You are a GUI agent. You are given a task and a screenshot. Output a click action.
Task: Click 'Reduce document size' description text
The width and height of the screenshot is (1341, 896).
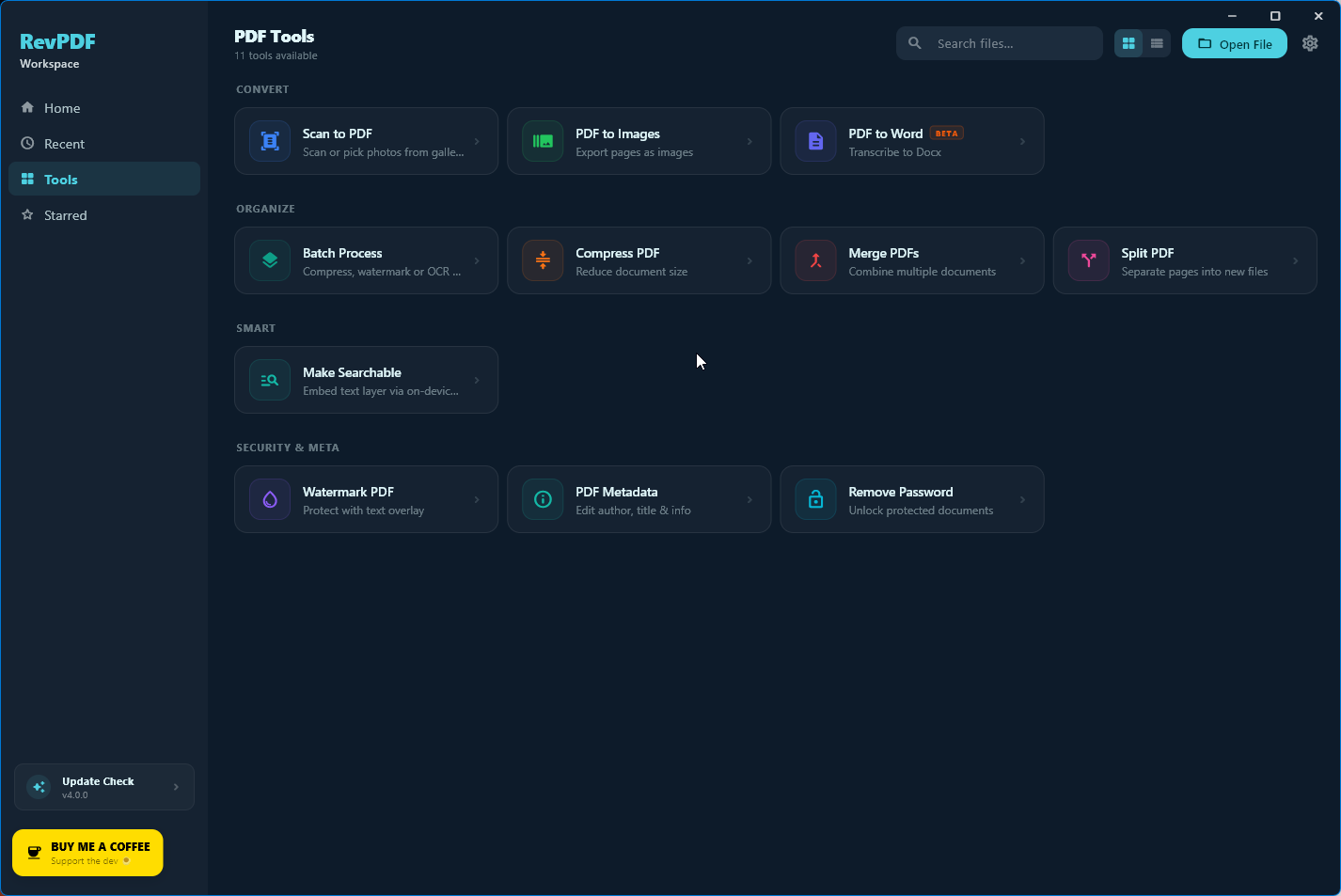[x=631, y=272]
